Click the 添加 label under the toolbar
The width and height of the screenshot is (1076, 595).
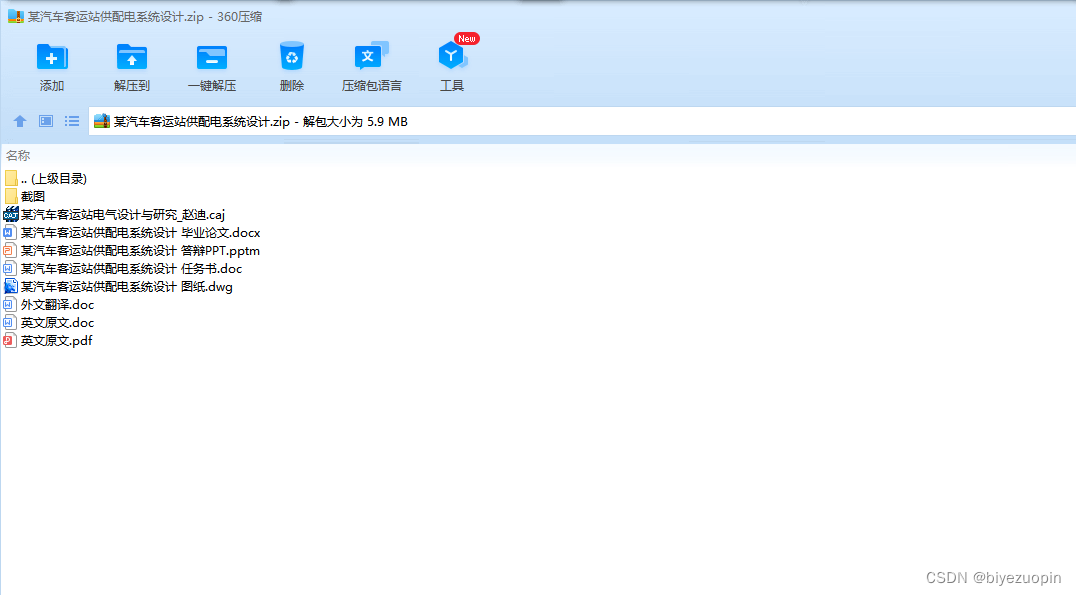(x=51, y=86)
